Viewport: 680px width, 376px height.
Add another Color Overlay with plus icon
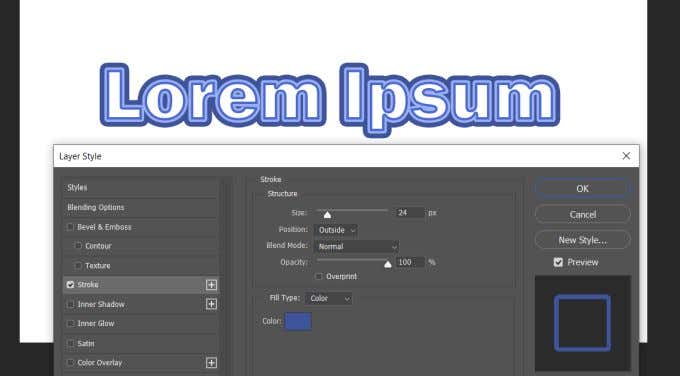tap(211, 363)
